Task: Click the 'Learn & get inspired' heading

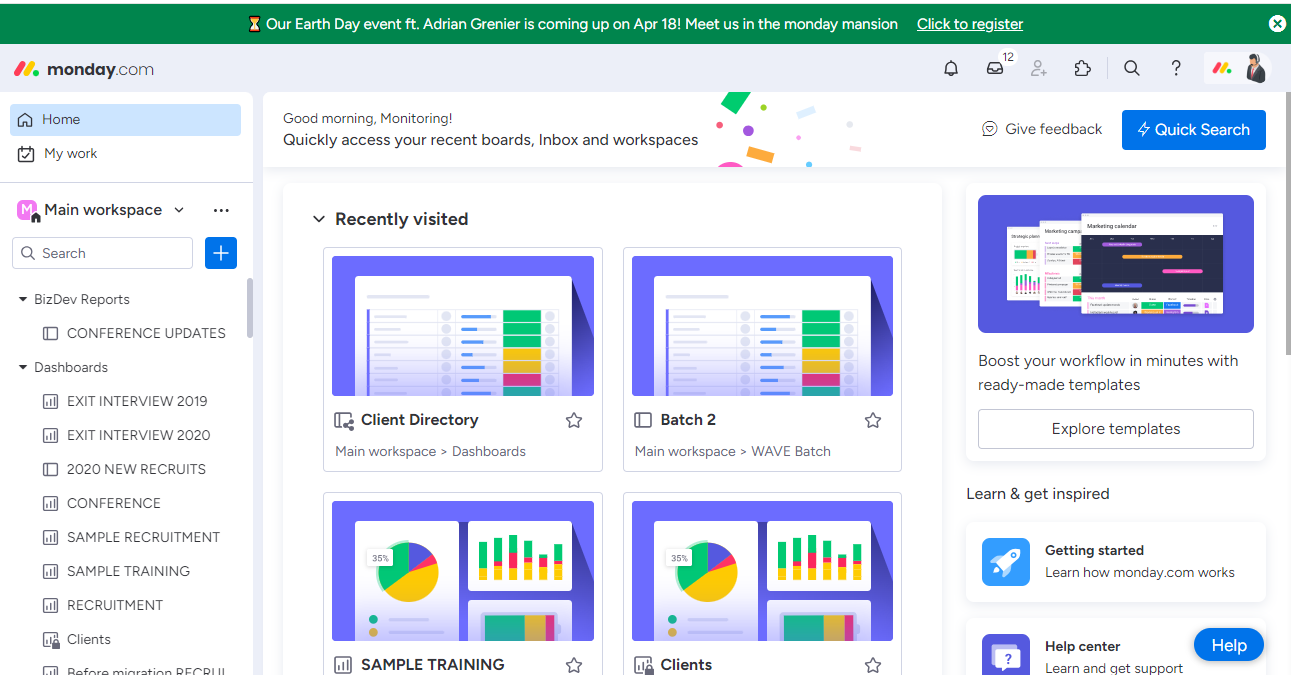Action: point(1038,494)
